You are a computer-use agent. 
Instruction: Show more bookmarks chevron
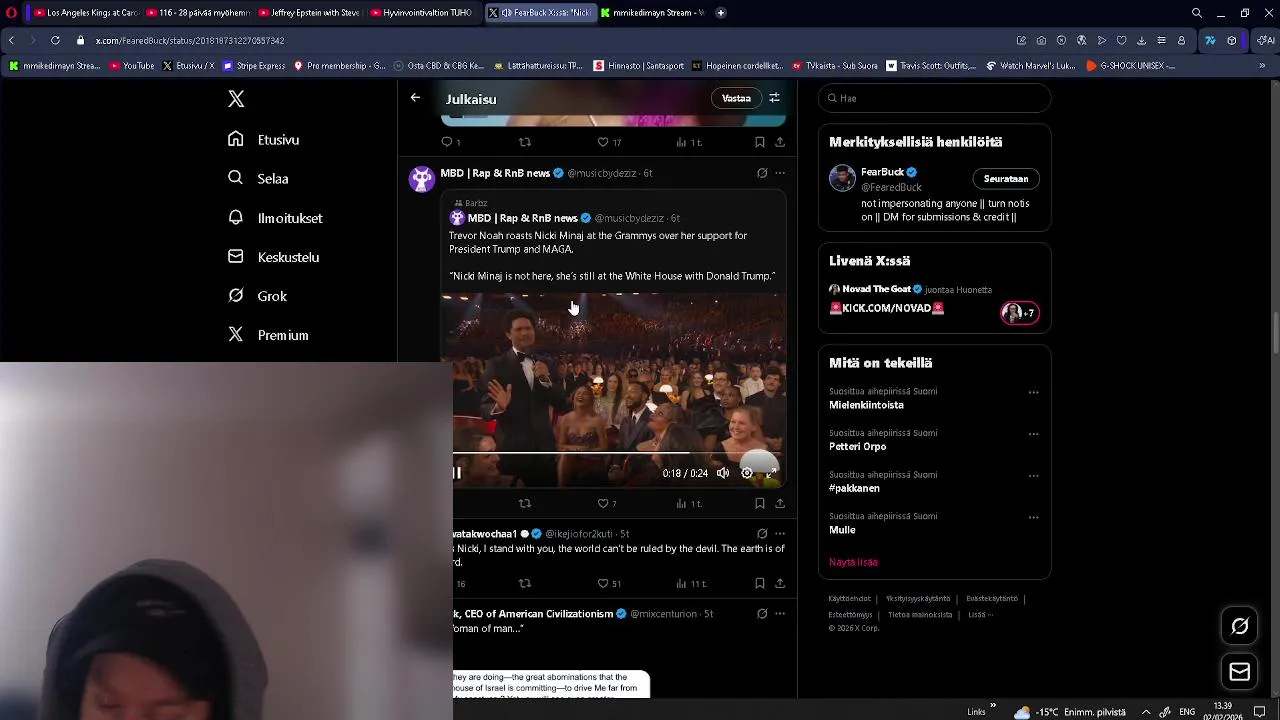click(x=1262, y=66)
